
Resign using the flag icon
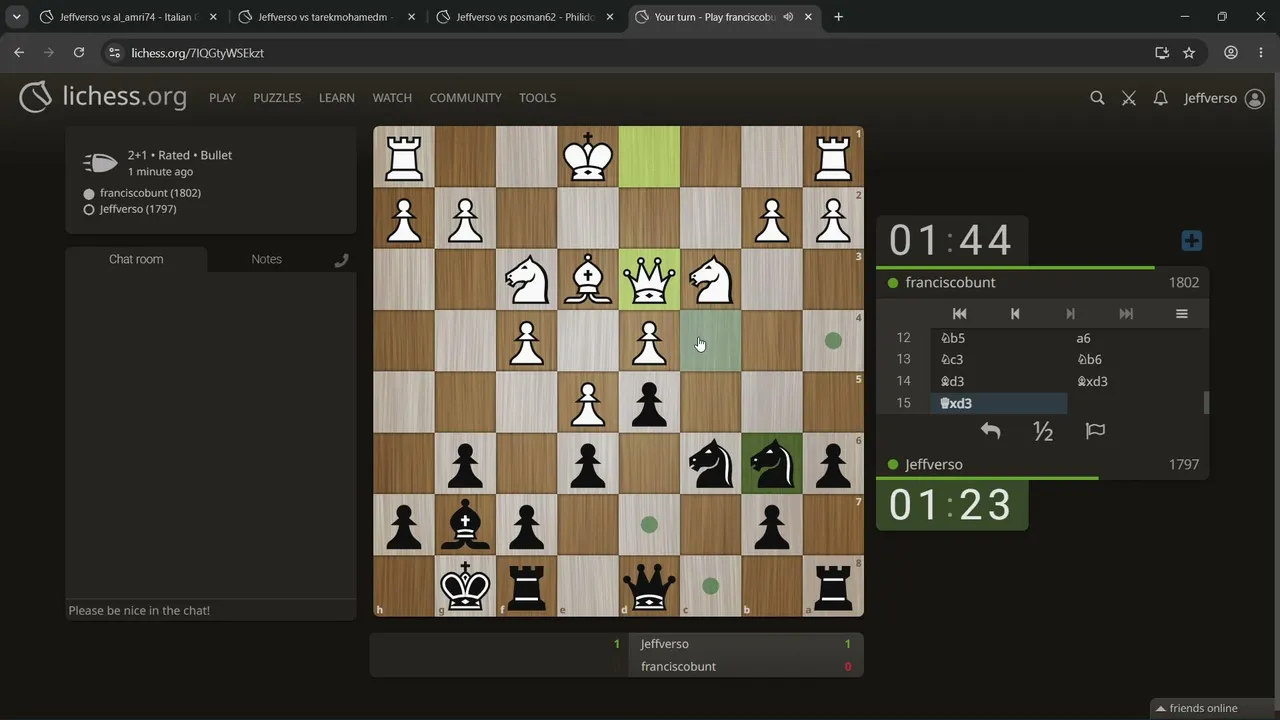point(1095,431)
